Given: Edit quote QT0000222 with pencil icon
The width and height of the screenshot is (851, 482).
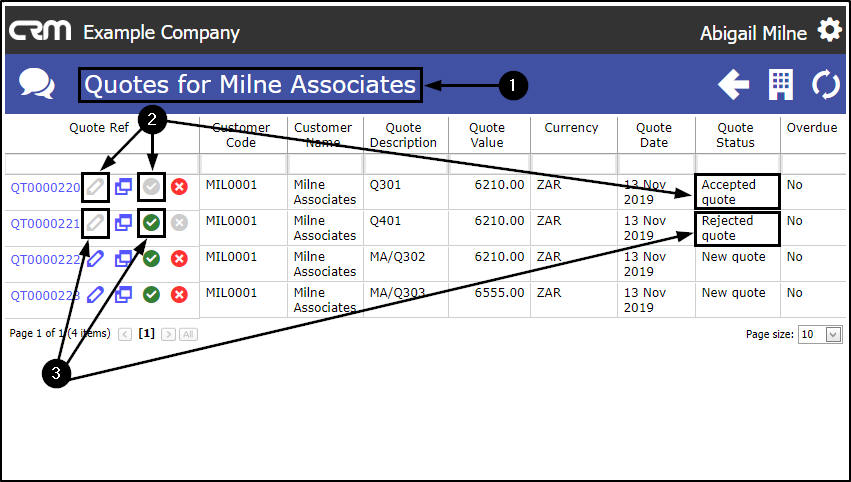Looking at the screenshot, I should pyautogui.click(x=96, y=258).
